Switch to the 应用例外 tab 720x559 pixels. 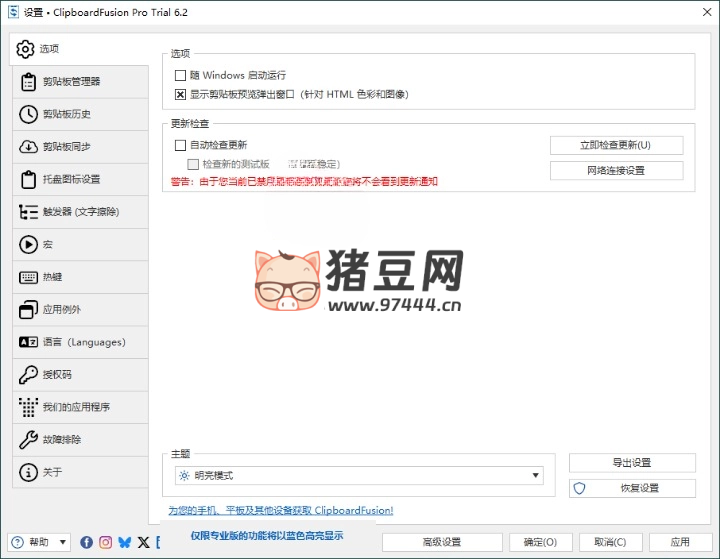80,310
